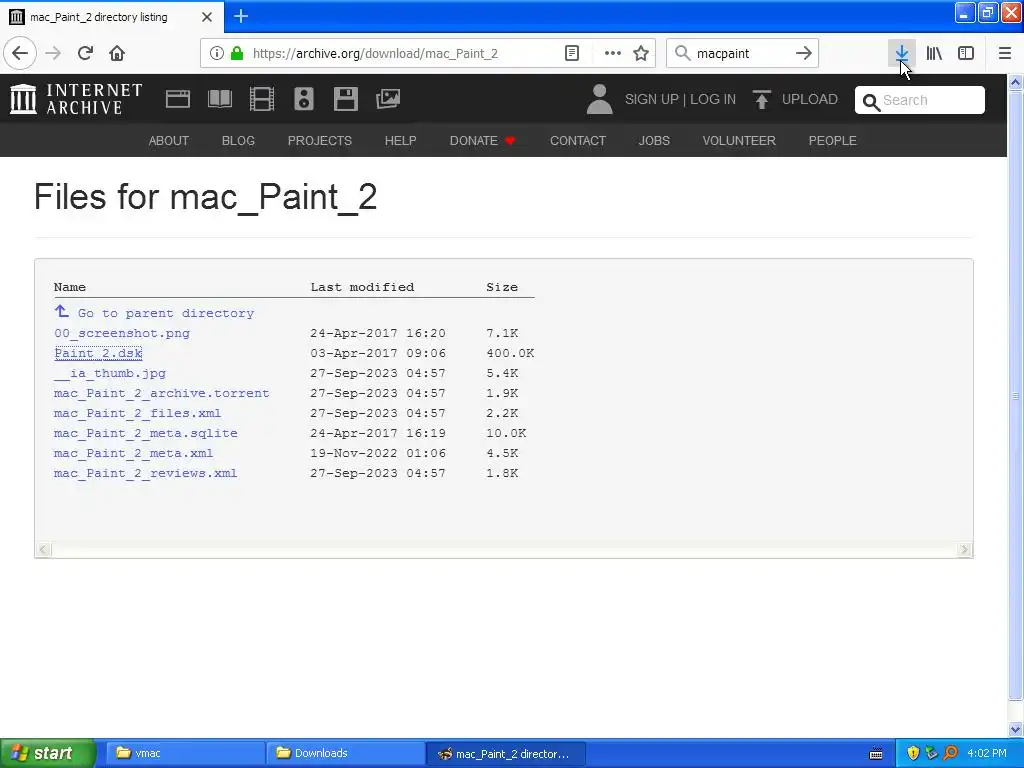The image size is (1024, 768).
Task: Reload the current page
Action: 85,53
